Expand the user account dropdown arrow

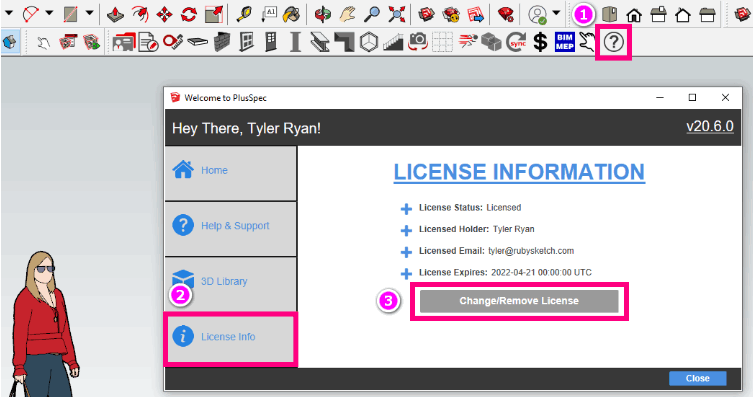tap(556, 13)
